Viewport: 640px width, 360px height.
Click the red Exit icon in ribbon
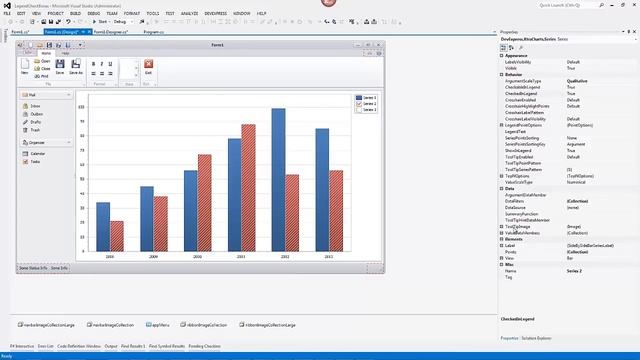point(149,64)
